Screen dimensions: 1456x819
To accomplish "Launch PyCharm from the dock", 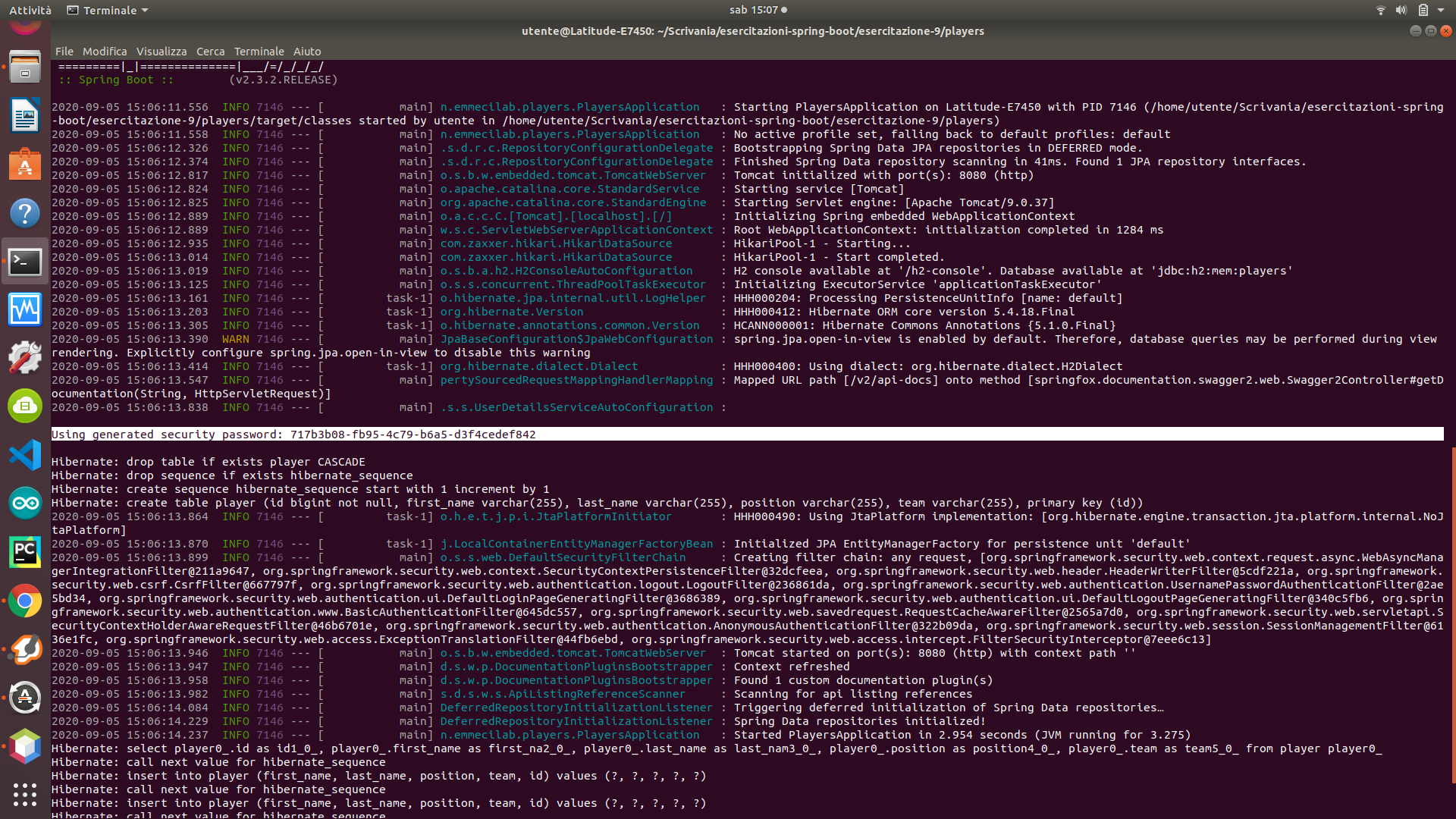I will click(25, 552).
